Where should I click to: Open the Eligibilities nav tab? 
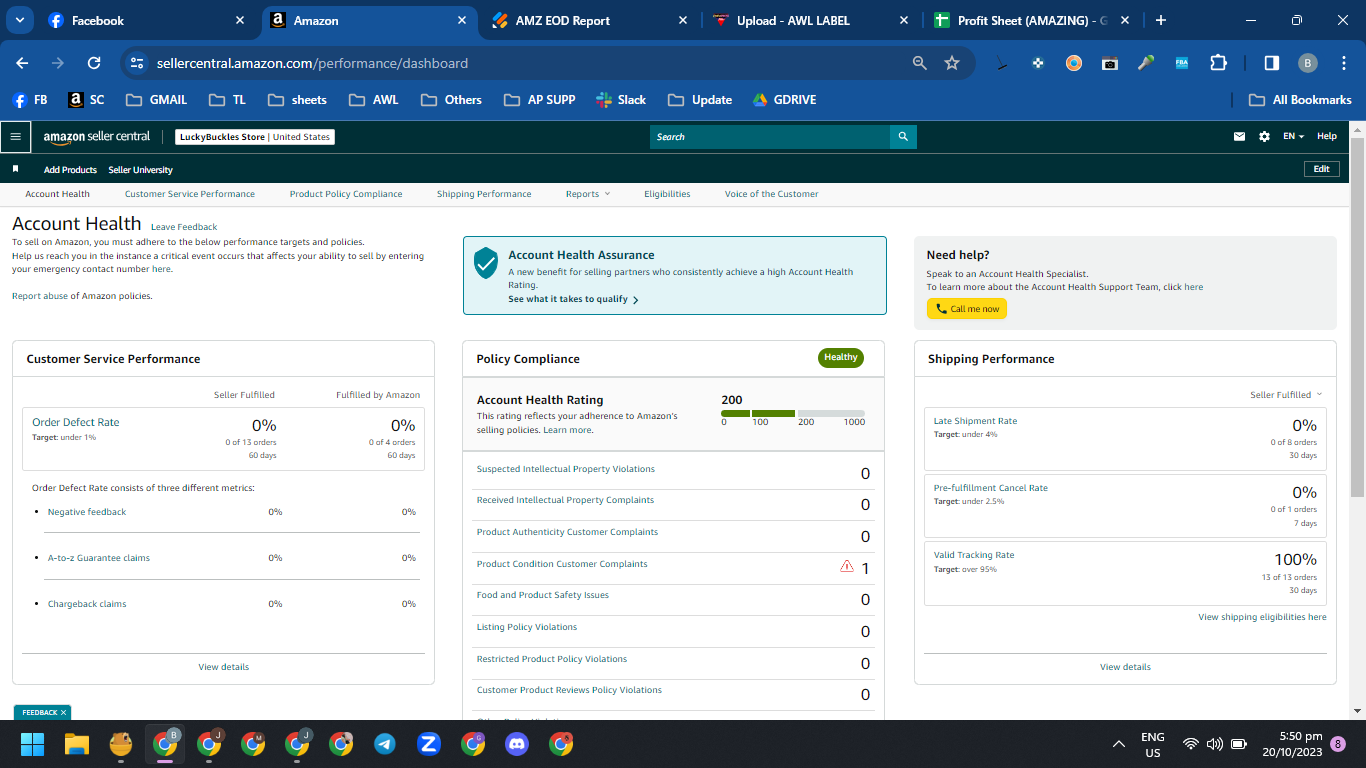[x=667, y=194]
